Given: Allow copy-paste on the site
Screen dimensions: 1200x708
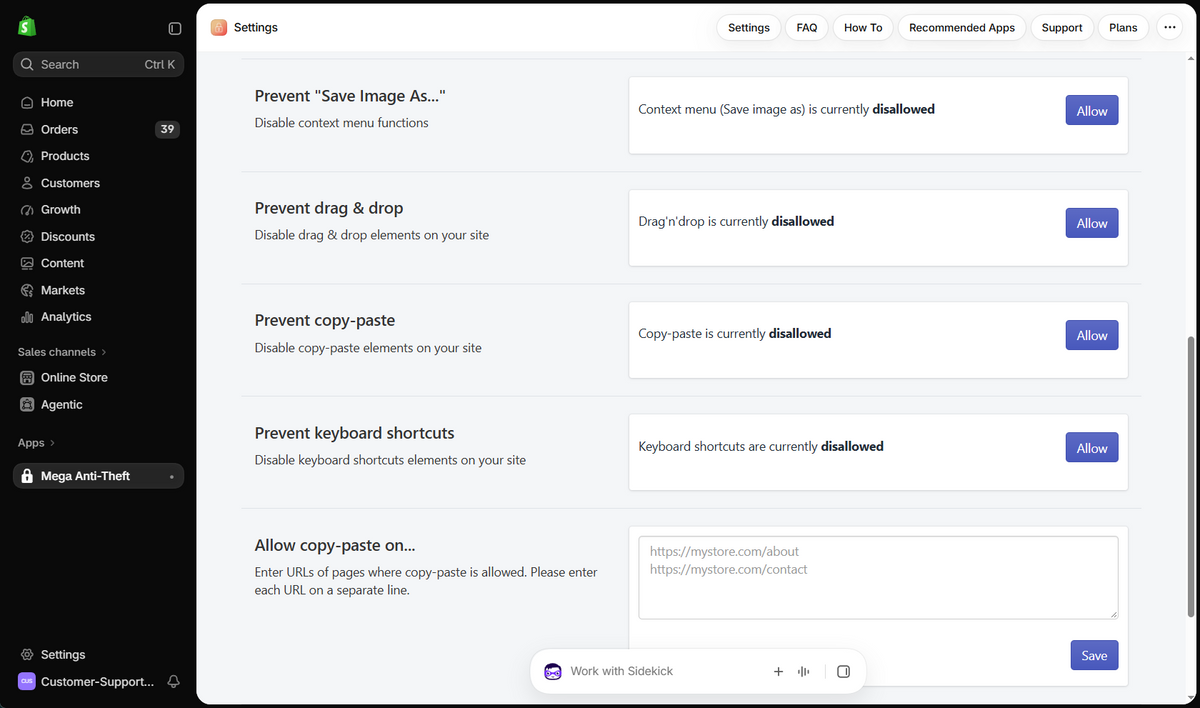Looking at the screenshot, I should [x=1092, y=335].
